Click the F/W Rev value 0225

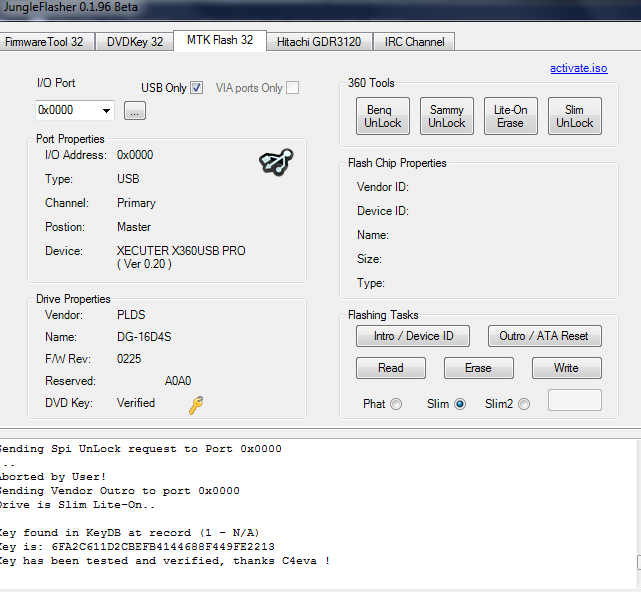(x=129, y=359)
